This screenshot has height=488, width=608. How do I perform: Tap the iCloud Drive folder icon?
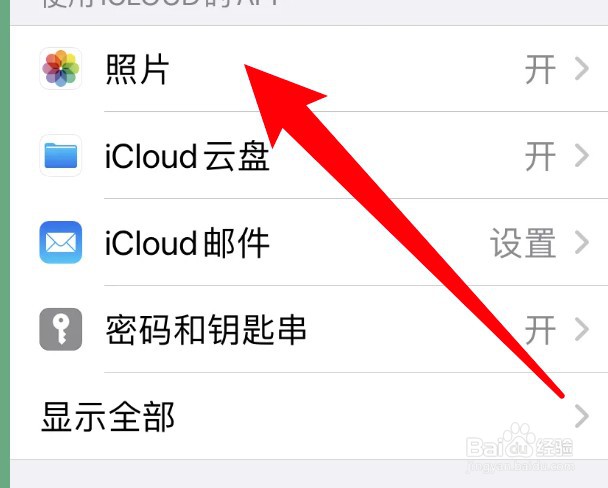click(x=60, y=155)
